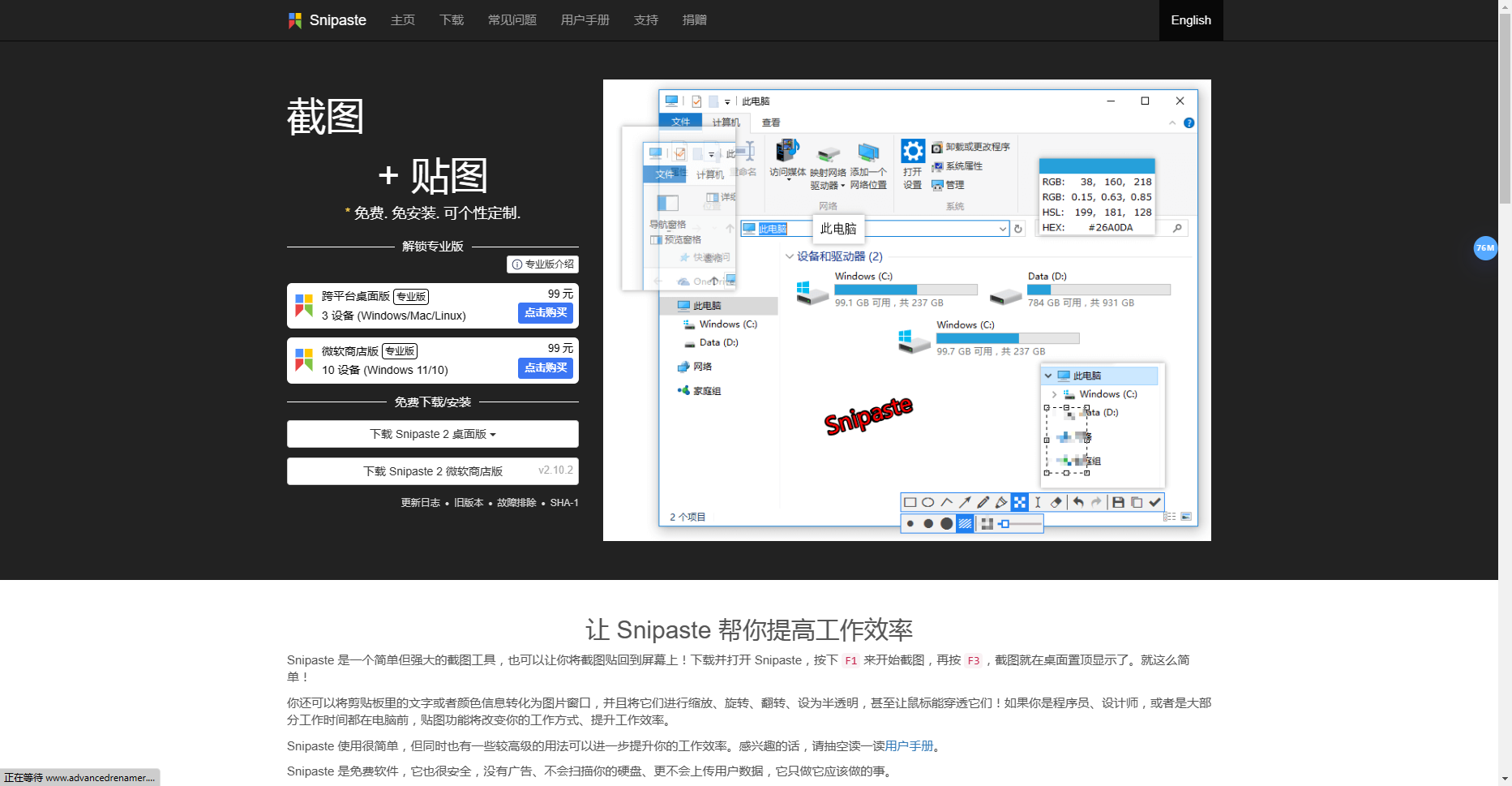Open the SHA-1 link
Screen dimensions: 1512x786
564,503
